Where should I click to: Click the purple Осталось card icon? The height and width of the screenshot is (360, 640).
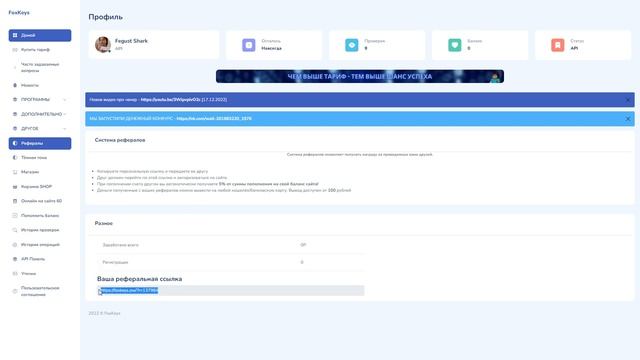tap(249, 45)
